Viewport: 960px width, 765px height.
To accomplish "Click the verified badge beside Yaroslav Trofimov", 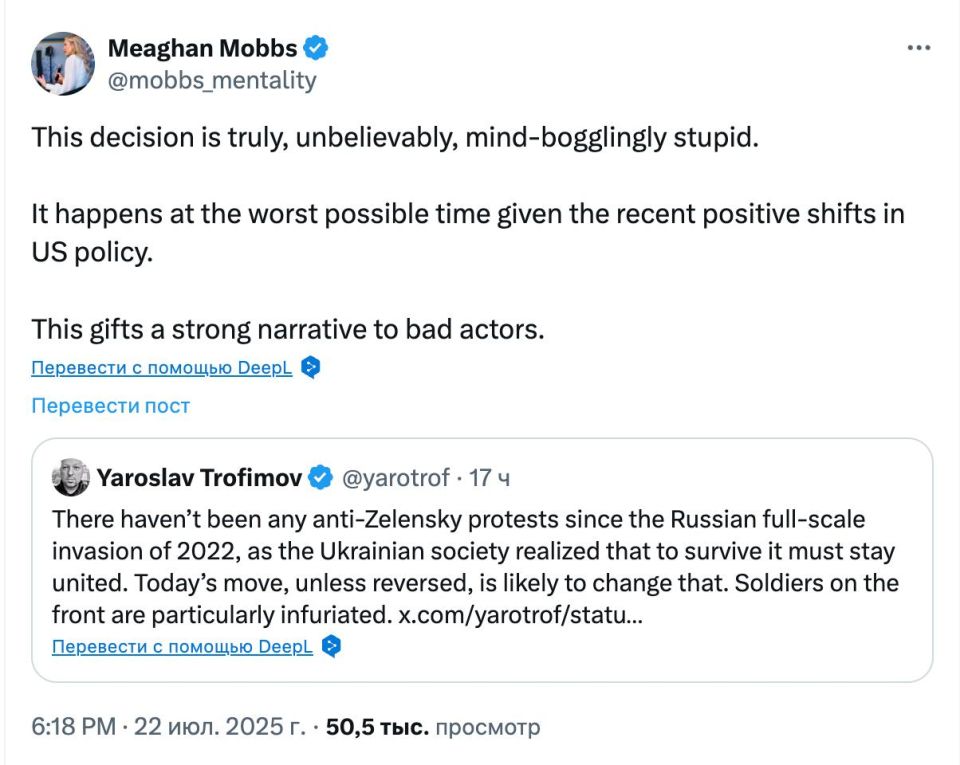I will pyautogui.click(x=320, y=478).
